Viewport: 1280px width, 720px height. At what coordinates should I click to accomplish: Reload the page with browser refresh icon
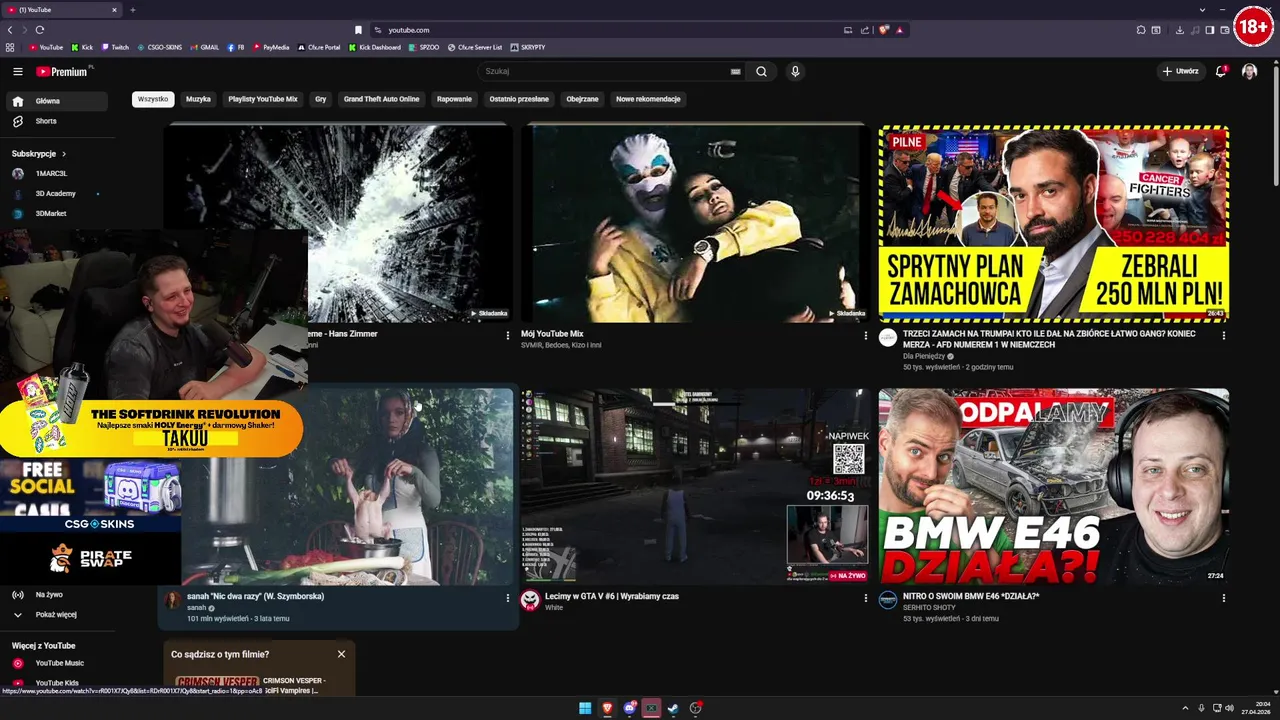pyautogui.click(x=40, y=30)
